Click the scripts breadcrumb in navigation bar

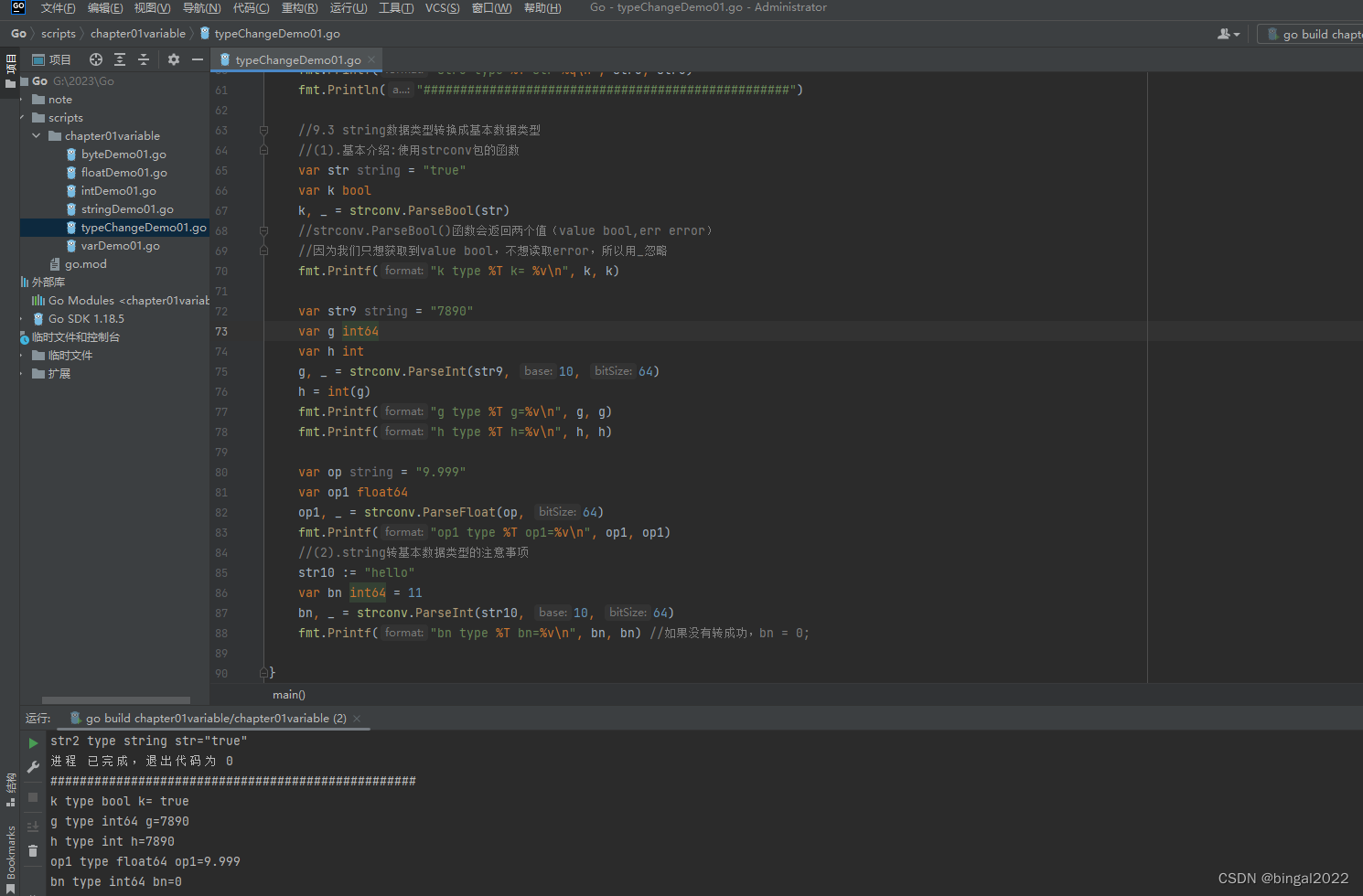[x=59, y=34]
